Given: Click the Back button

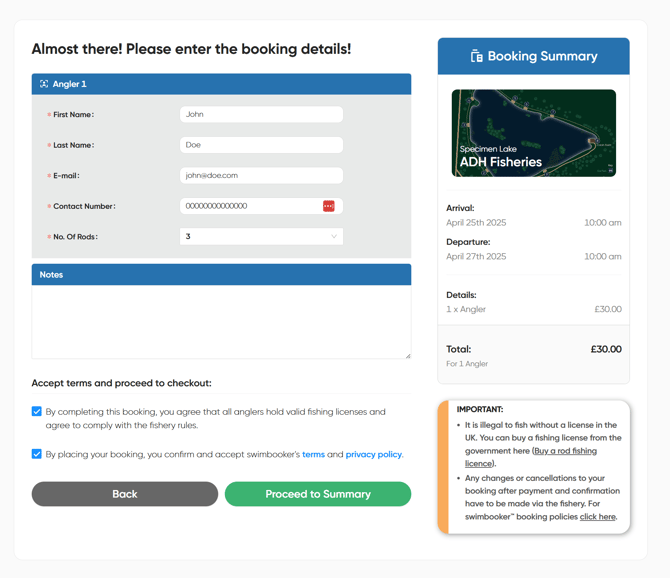Looking at the screenshot, I should [x=124, y=494].
